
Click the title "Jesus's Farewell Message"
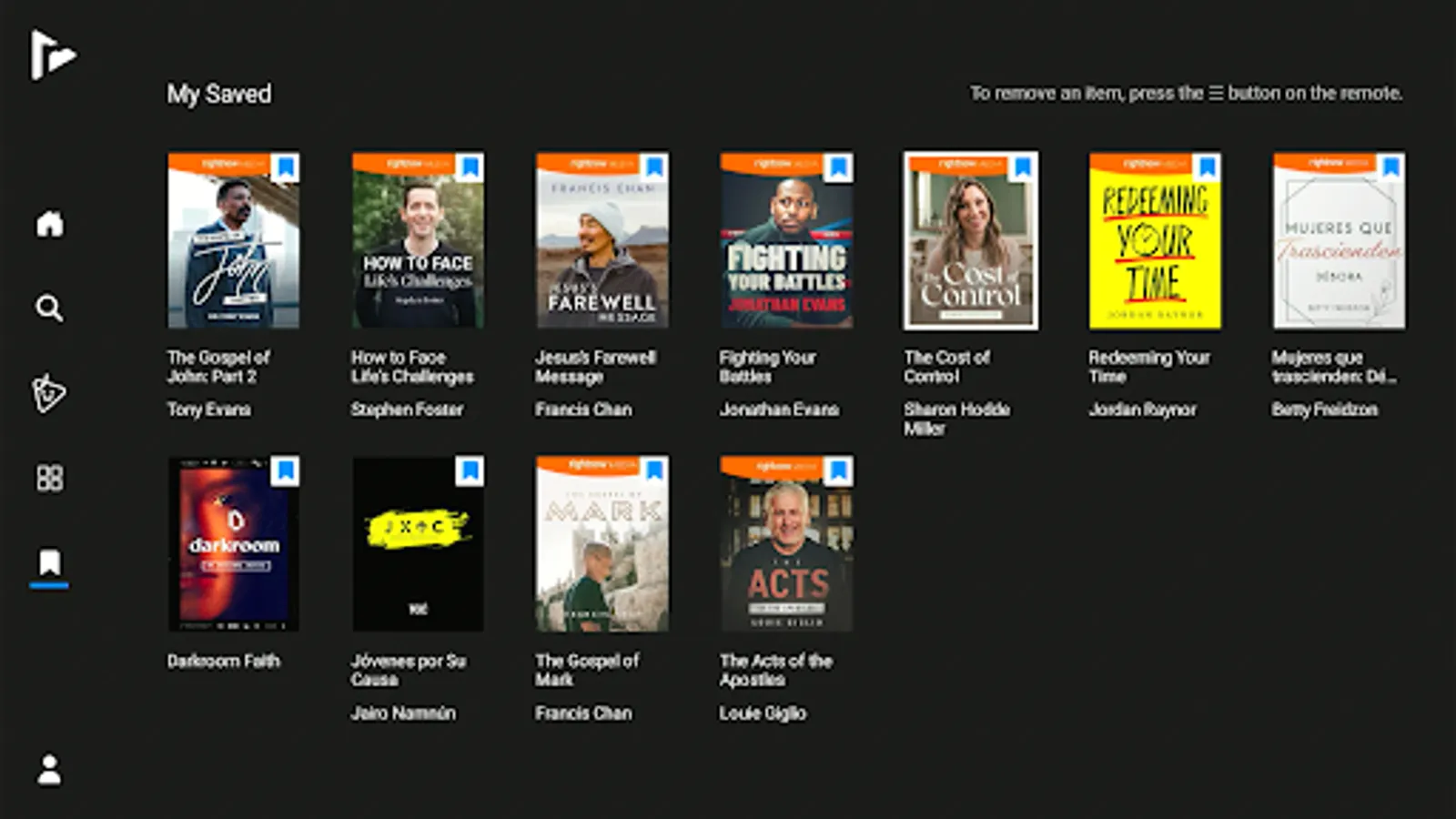tap(596, 367)
